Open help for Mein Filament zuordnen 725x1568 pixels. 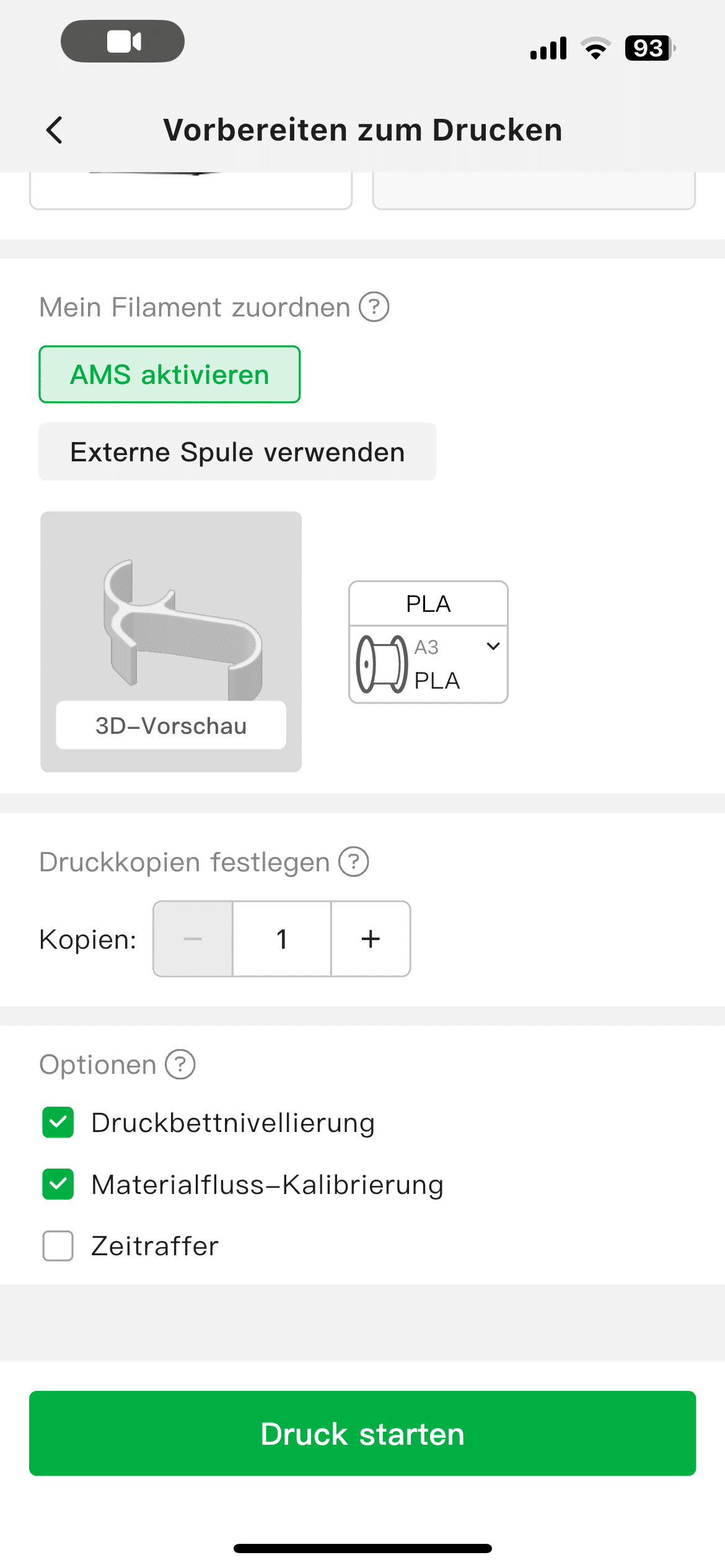(x=374, y=307)
